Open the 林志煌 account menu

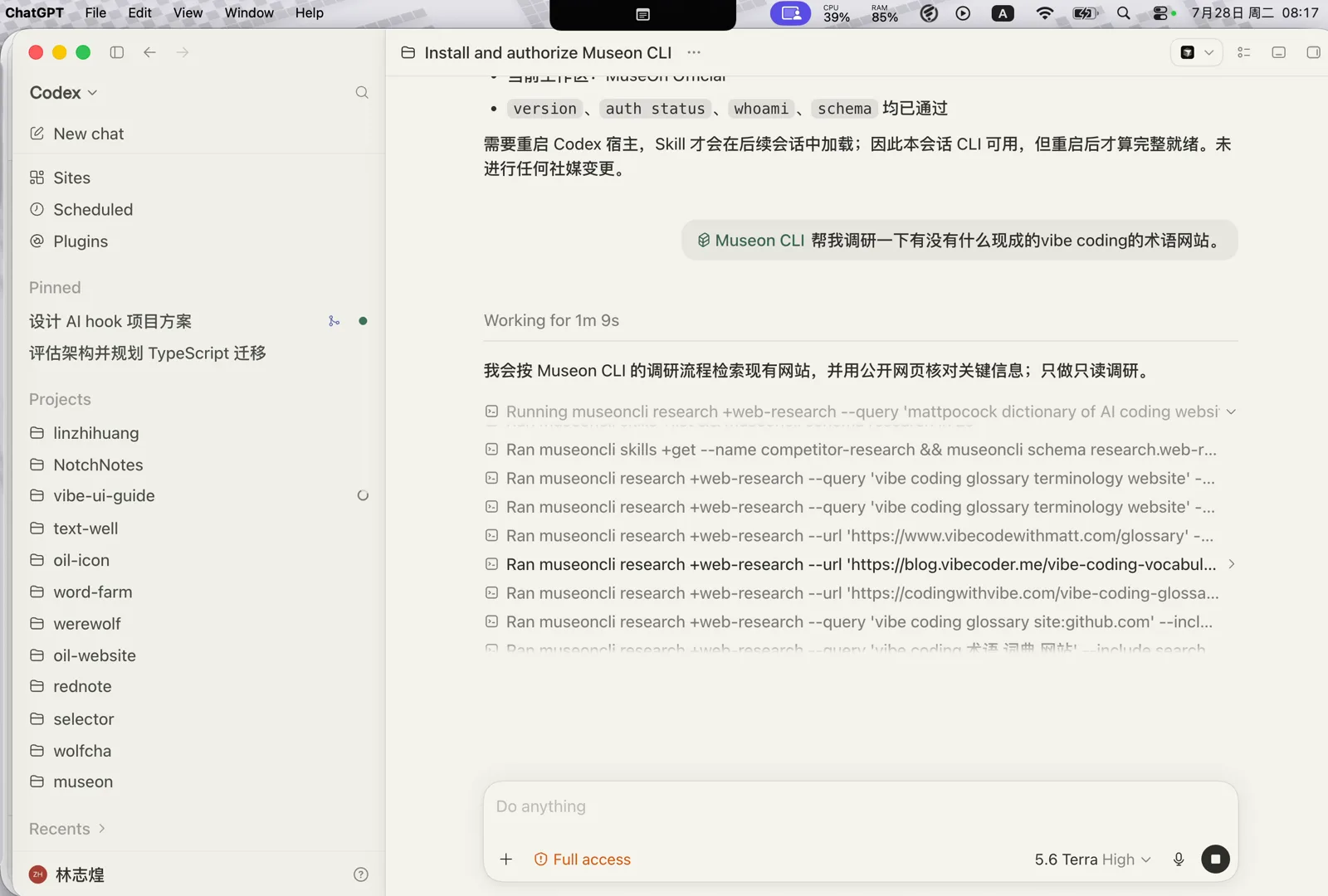(x=66, y=874)
